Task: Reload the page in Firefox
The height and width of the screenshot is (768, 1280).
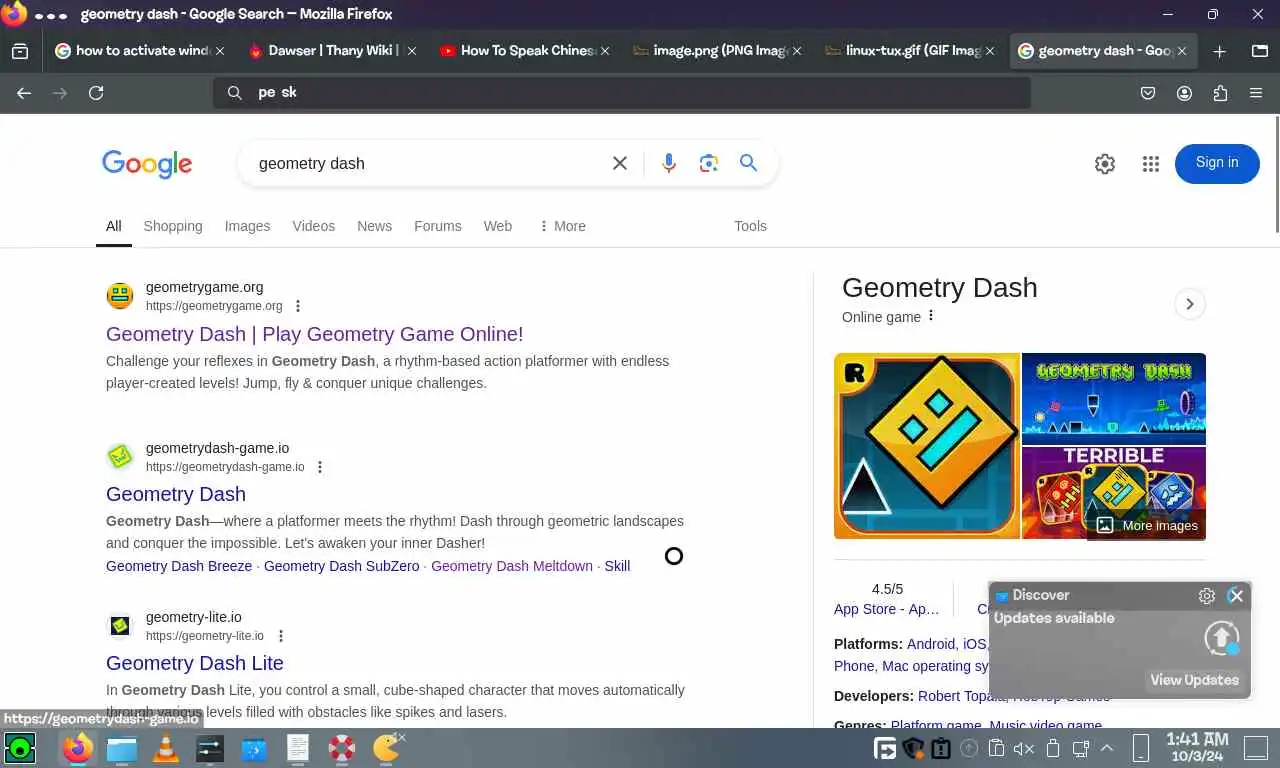Action: tap(96, 93)
